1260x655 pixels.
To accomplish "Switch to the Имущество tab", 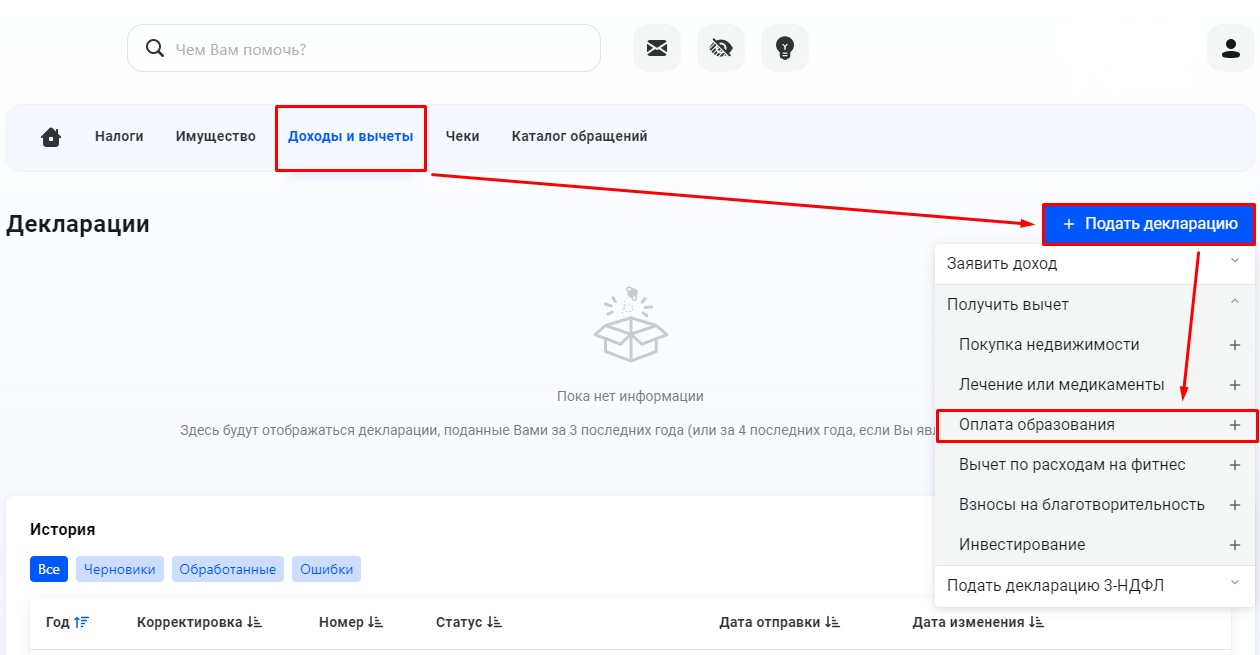I will 215,137.
